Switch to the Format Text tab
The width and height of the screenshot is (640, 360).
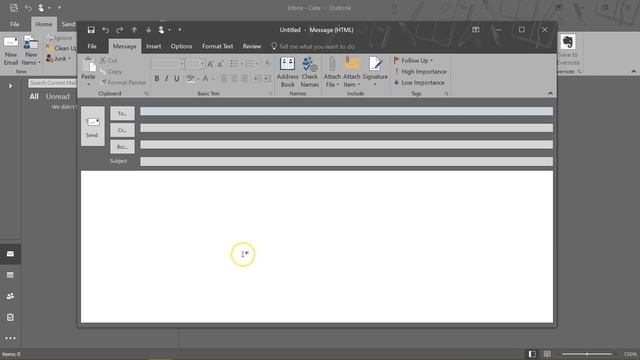point(218,46)
